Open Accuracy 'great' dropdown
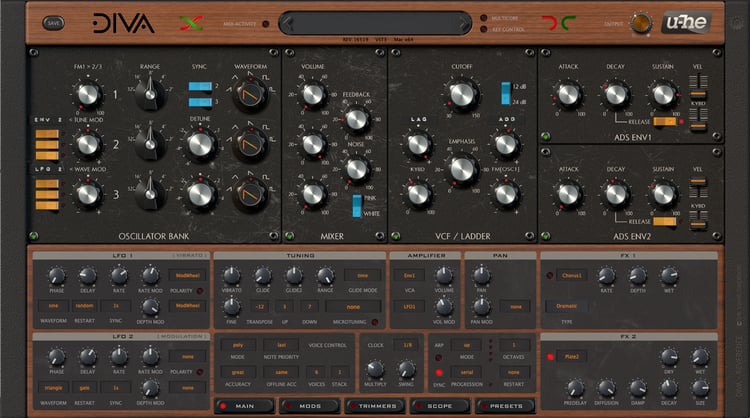Image resolution: width=750 pixels, height=418 pixels. click(238, 372)
